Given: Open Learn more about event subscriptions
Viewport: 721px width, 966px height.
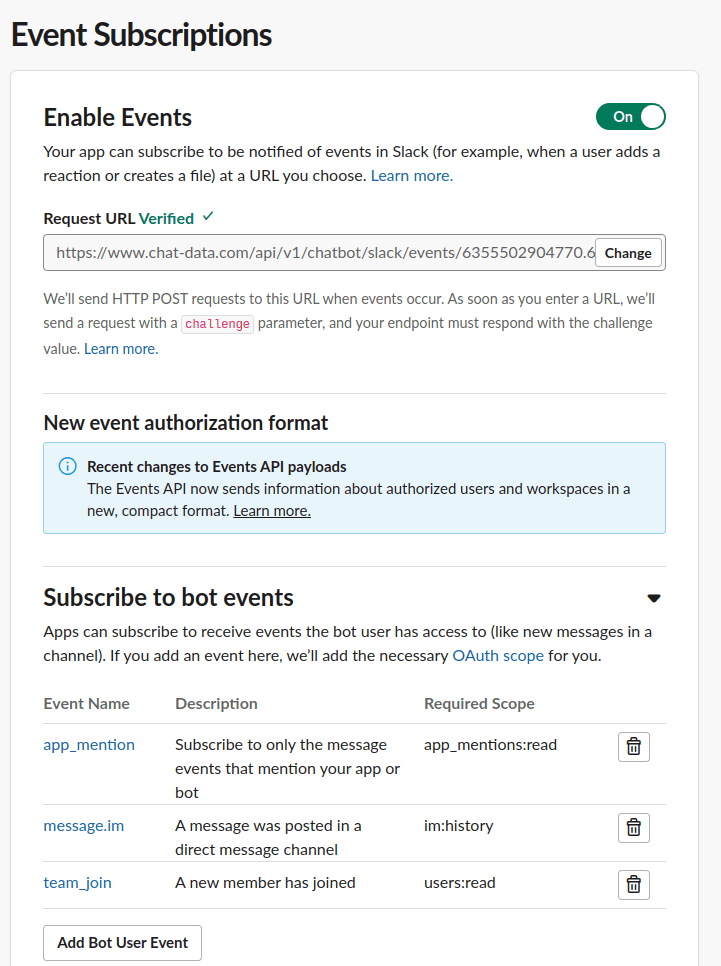Looking at the screenshot, I should 410,175.
